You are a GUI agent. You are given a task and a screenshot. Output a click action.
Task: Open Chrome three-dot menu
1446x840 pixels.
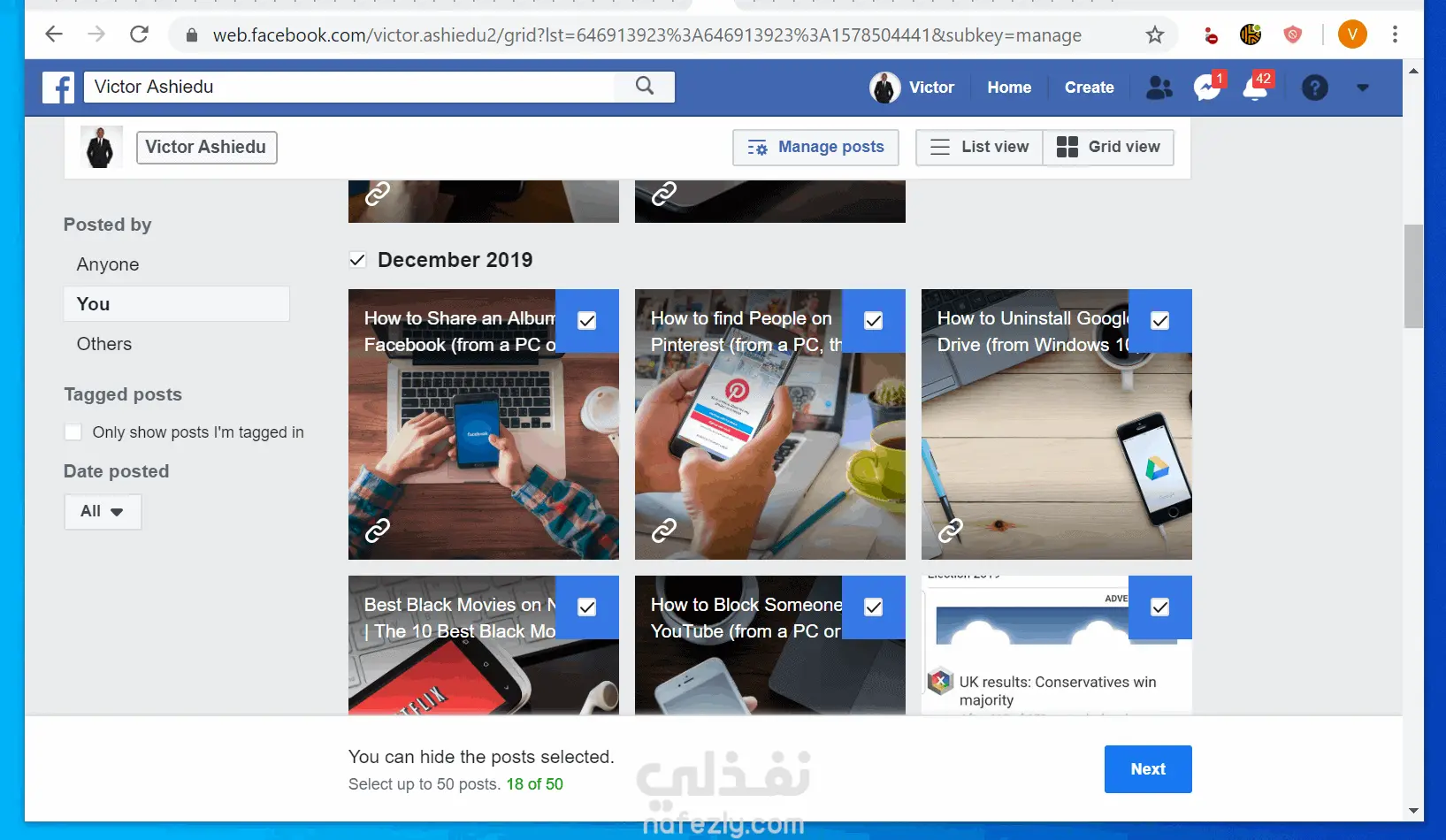pyautogui.click(x=1395, y=34)
